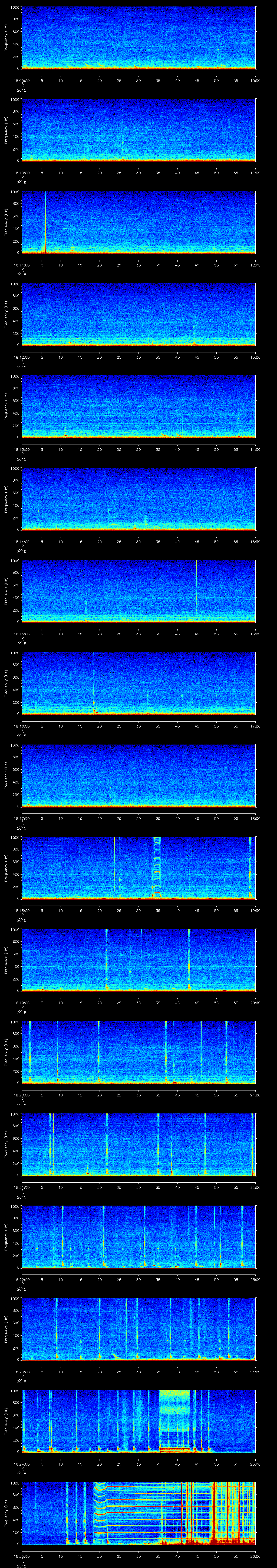Click the 10:00 end time label
This screenshot has height=1568, width=277.
[255, 80]
